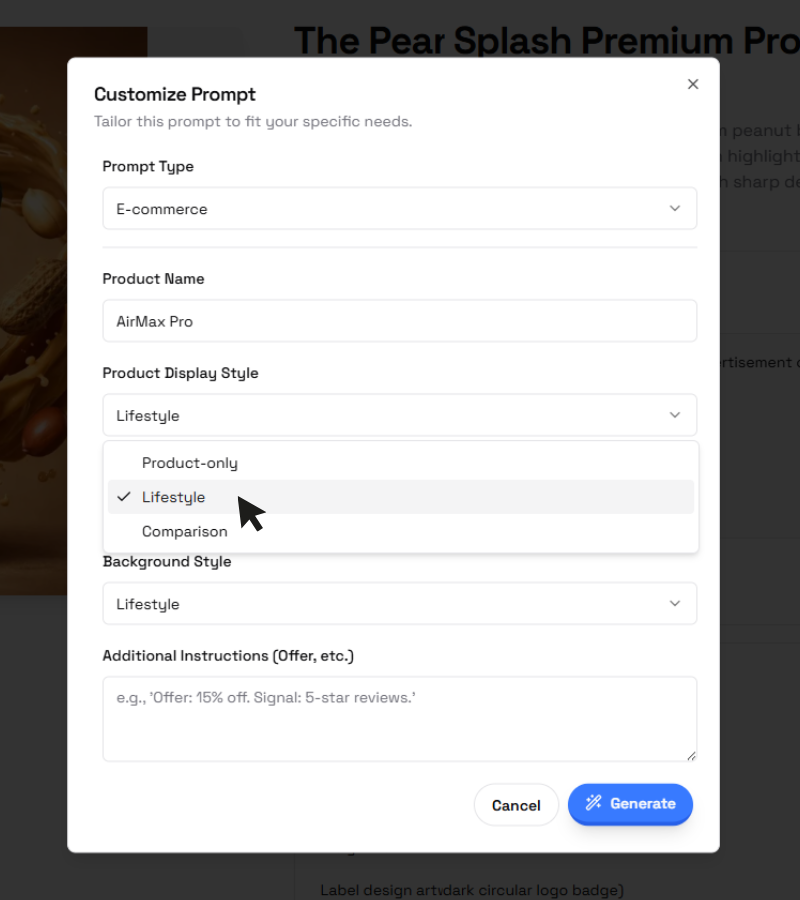
Task: Click the Product Name input field
Action: pyautogui.click(x=400, y=321)
